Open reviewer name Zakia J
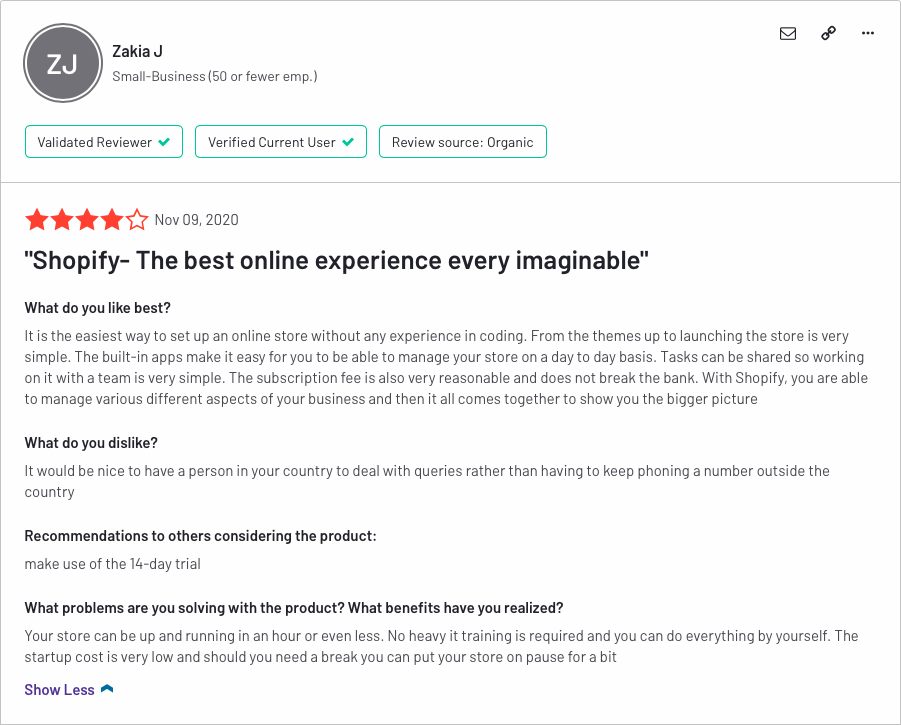Screen dimensions: 901x725 pos(137,52)
